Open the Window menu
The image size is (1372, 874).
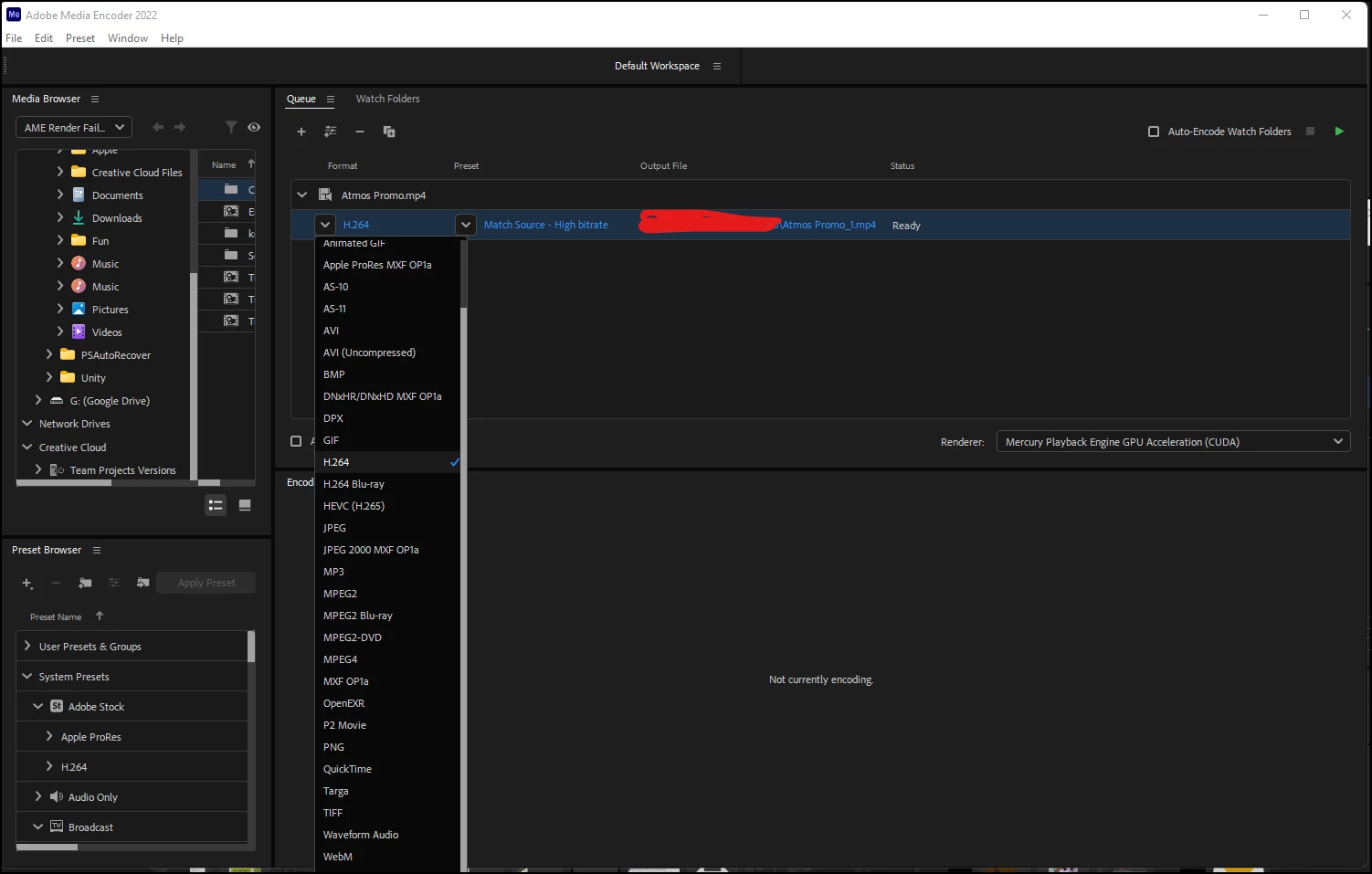tap(128, 37)
